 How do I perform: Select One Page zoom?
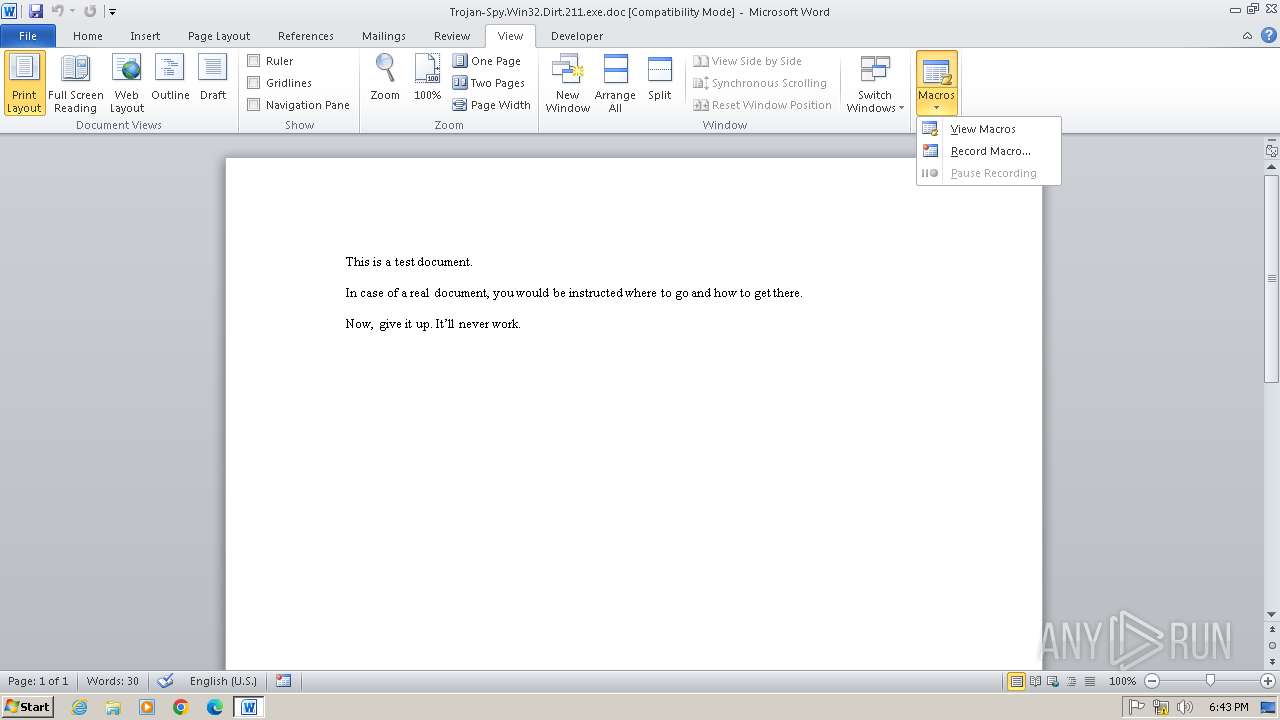487,61
